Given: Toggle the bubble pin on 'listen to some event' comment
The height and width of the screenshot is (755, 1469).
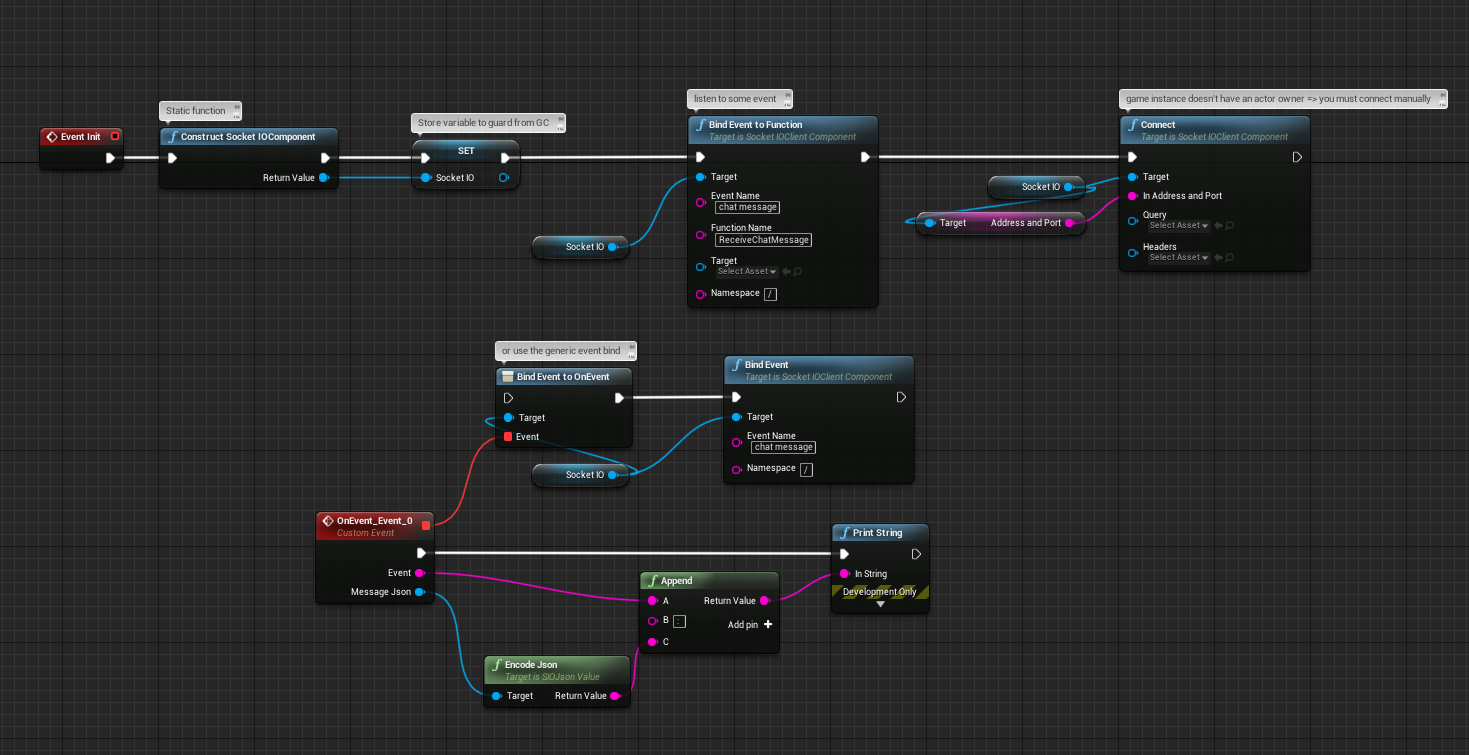Looking at the screenshot, I should (x=786, y=98).
